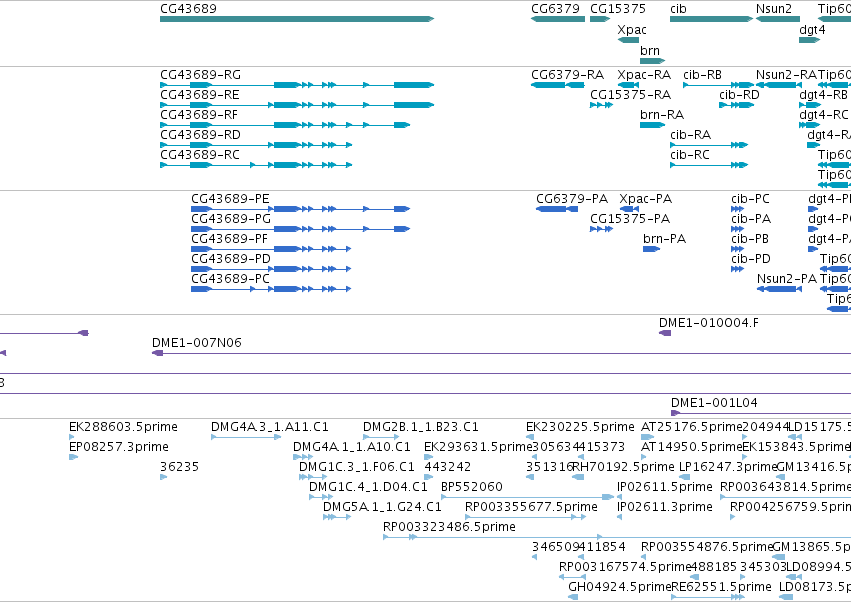Select protein CG43689-PF
The height and width of the screenshot is (602, 851).
pyautogui.click(x=271, y=249)
